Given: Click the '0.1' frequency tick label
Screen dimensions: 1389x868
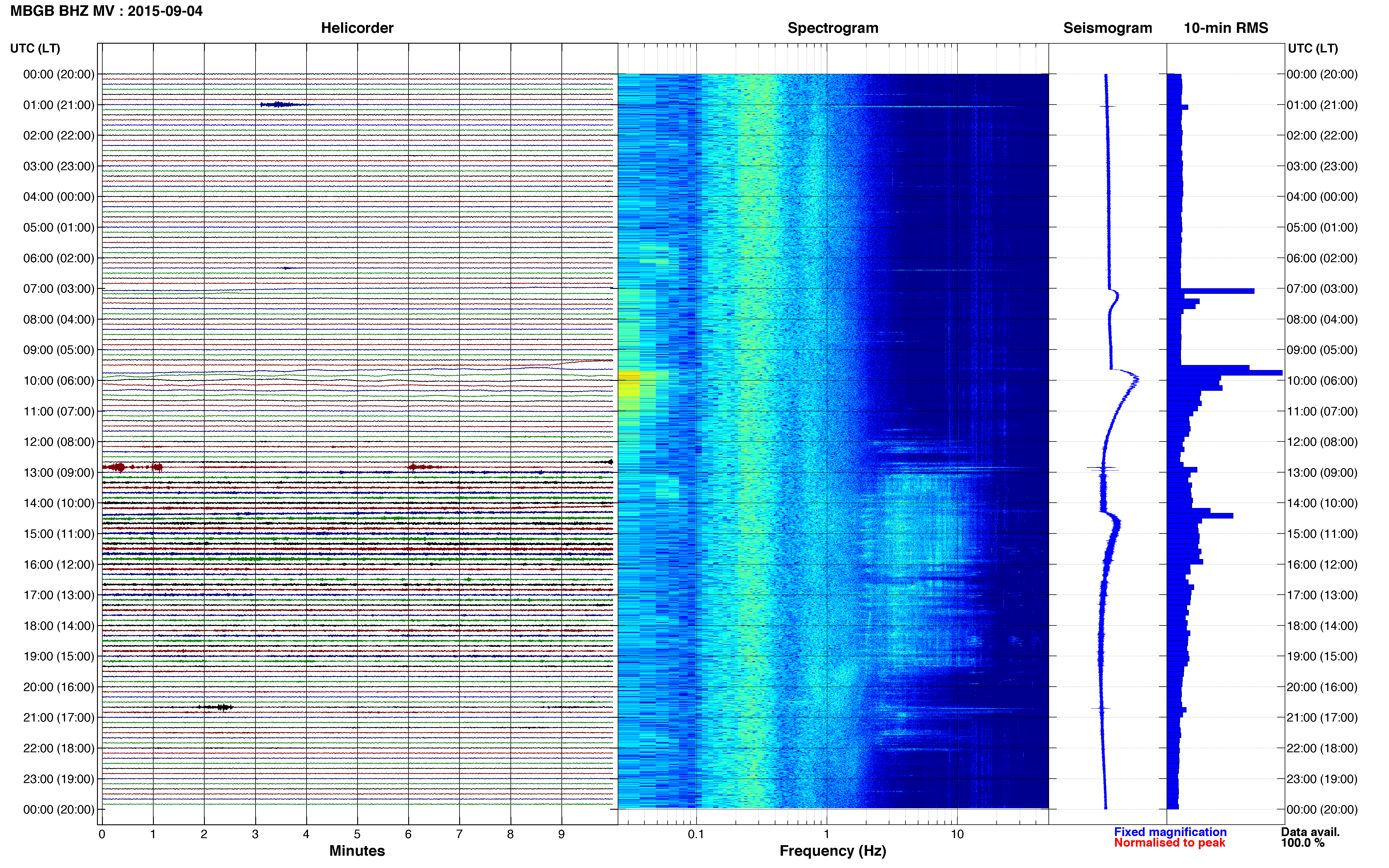Looking at the screenshot, I should point(696,834).
